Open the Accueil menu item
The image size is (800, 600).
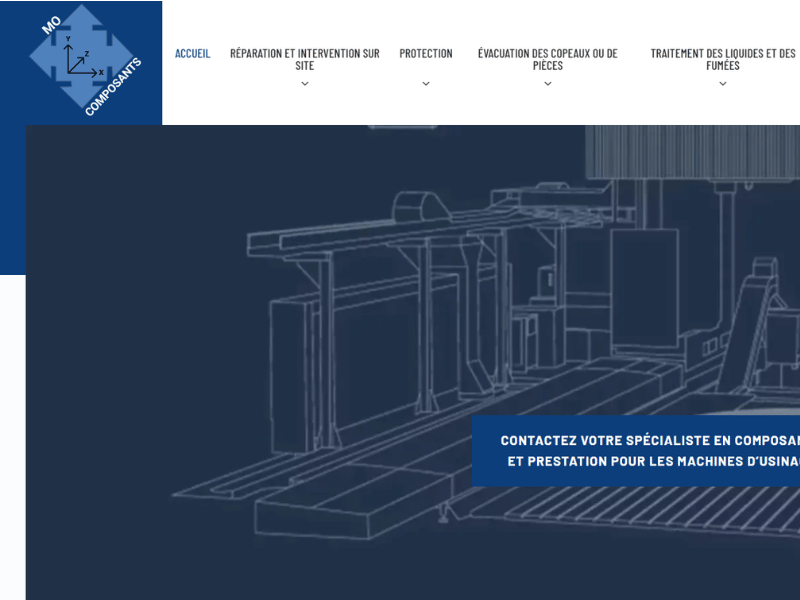click(192, 54)
